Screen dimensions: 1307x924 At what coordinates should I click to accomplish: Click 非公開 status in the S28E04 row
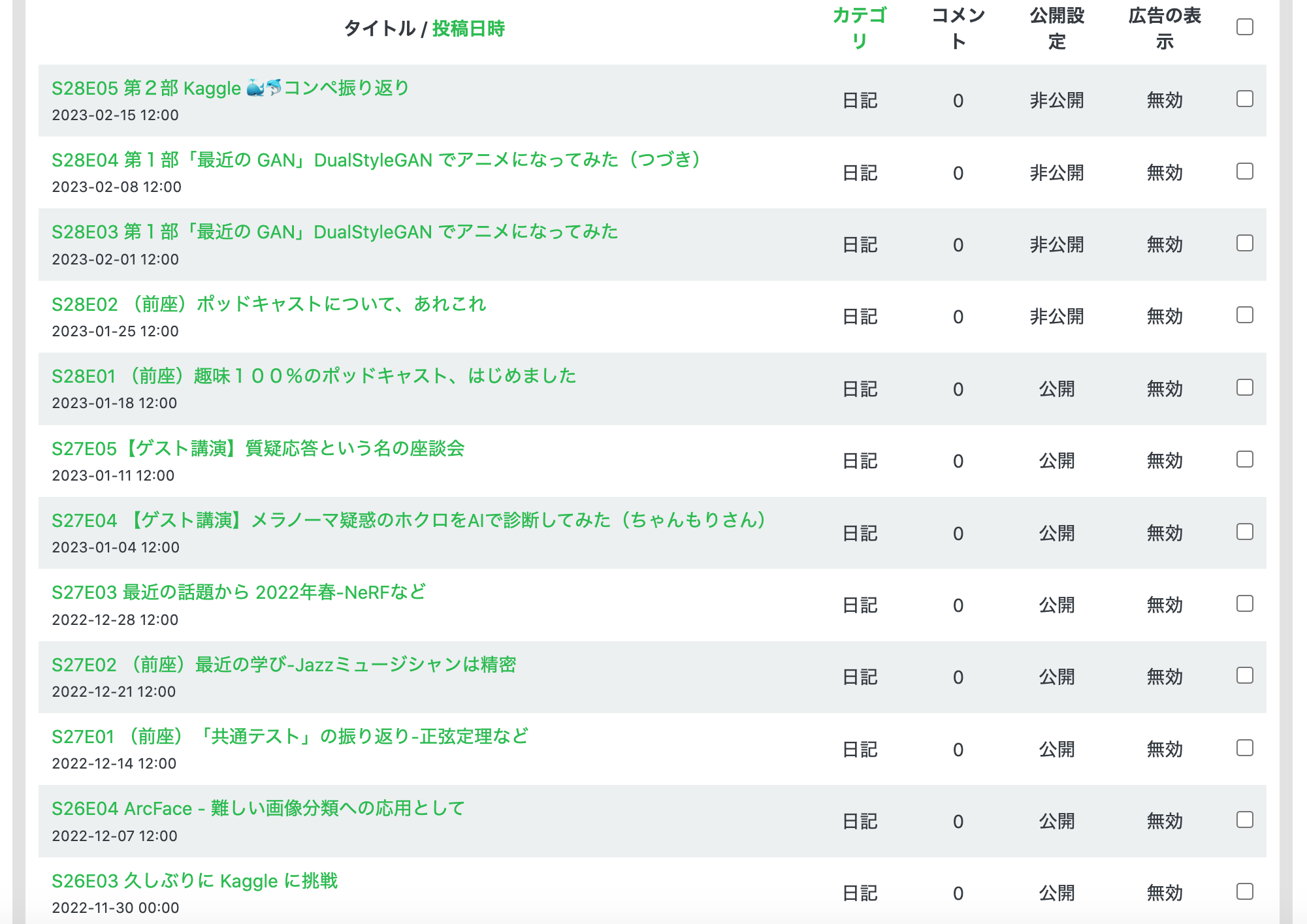click(1057, 173)
